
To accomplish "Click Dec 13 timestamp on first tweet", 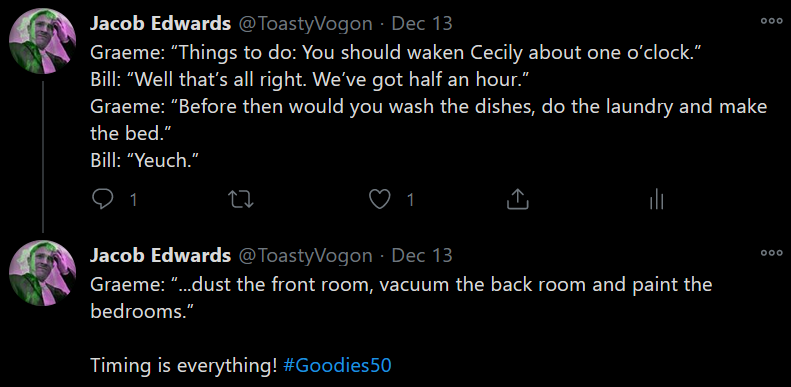I will tap(422, 23).
